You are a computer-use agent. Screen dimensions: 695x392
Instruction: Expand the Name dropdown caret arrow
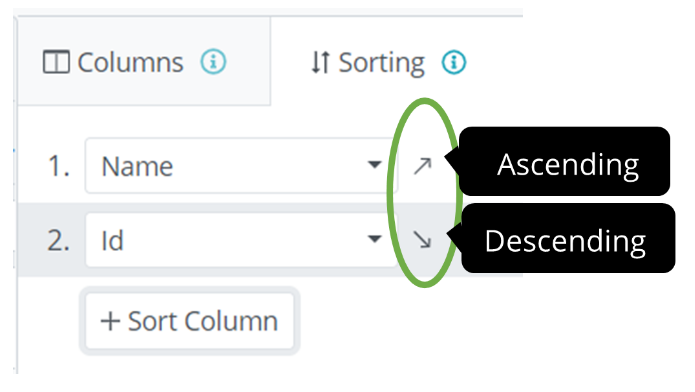[x=375, y=165]
